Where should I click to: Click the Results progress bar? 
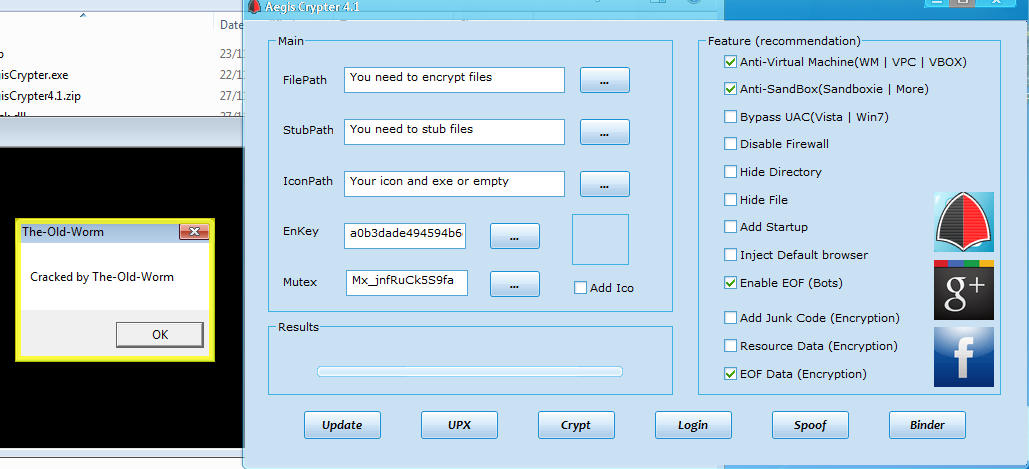[470, 372]
